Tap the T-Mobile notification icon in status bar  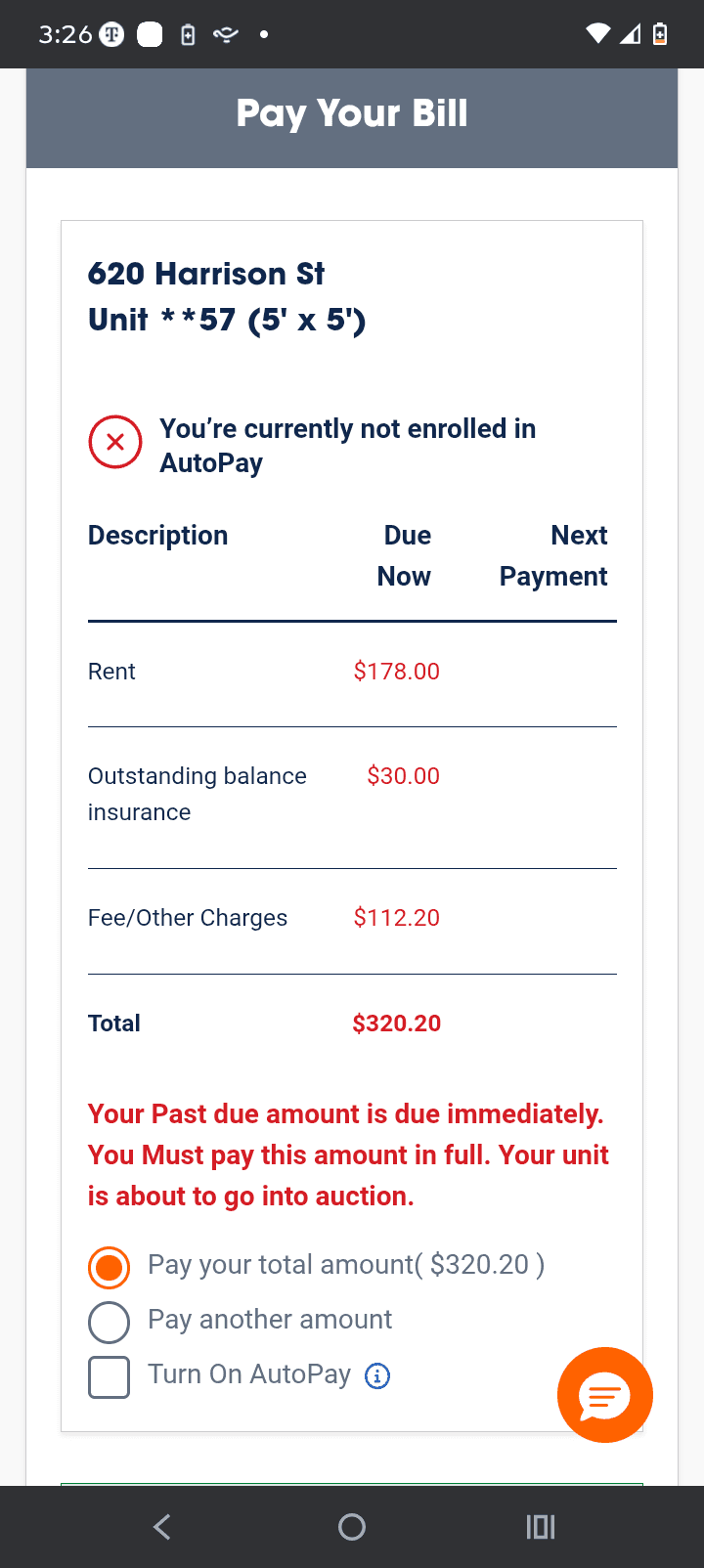coord(112,34)
